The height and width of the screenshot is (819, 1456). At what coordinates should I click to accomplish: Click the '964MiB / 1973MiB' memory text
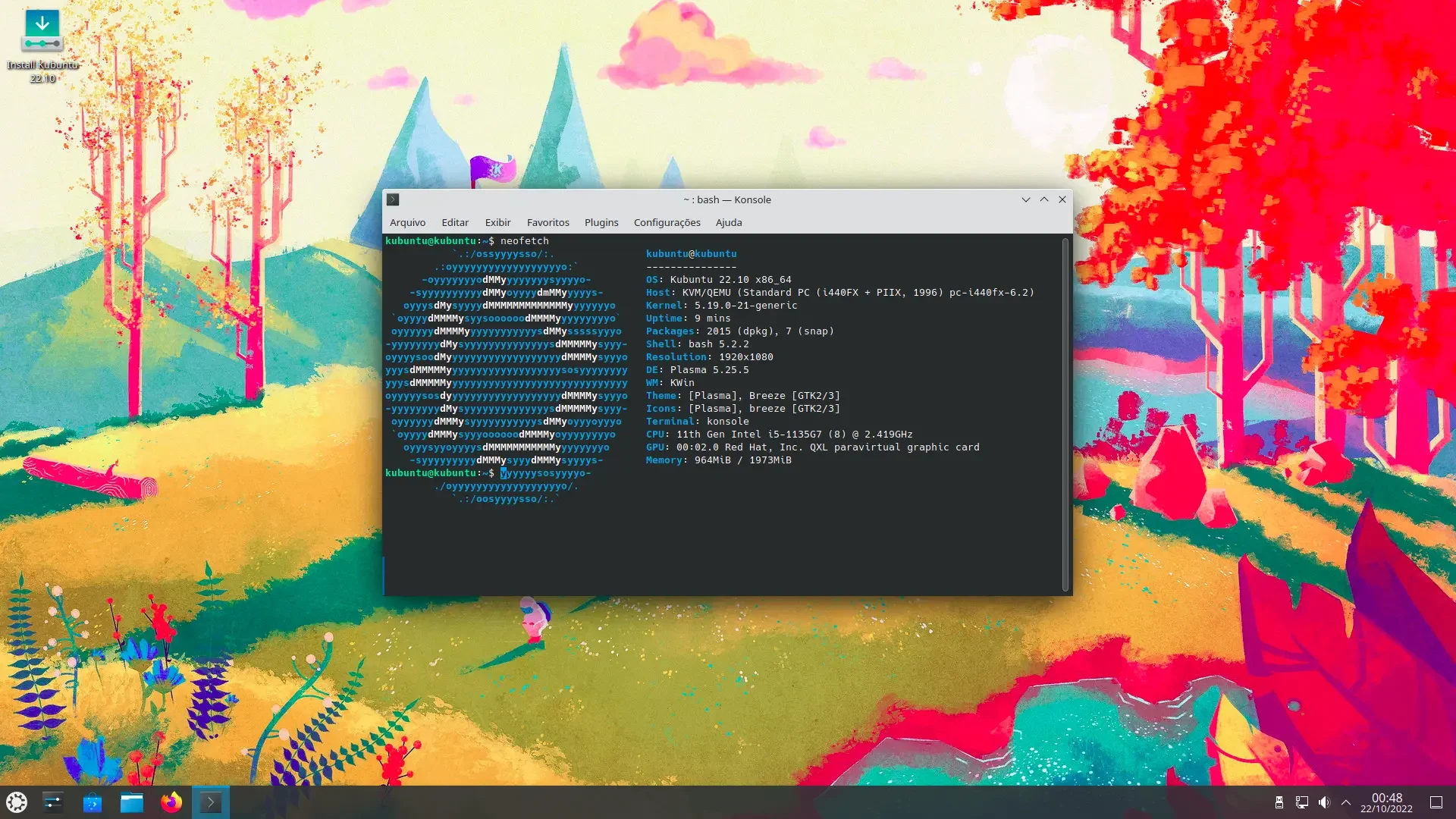tap(743, 460)
